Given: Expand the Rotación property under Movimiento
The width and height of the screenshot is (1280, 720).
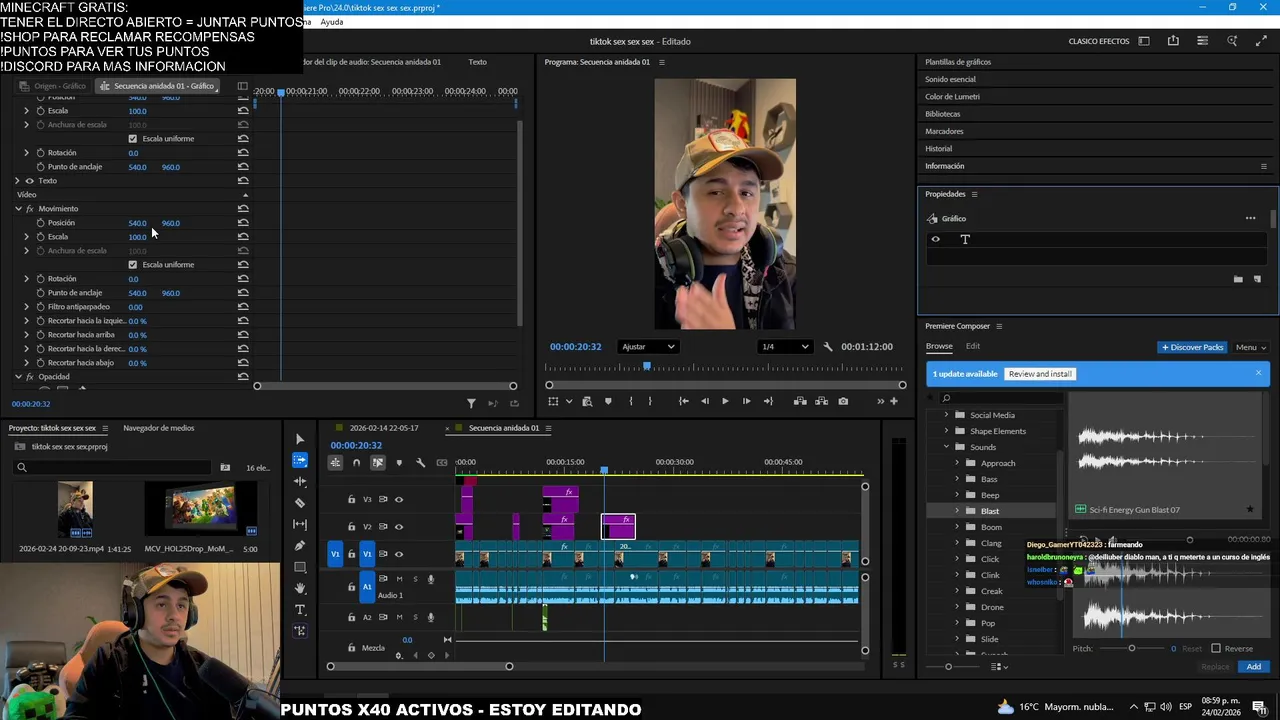Looking at the screenshot, I should (27, 279).
